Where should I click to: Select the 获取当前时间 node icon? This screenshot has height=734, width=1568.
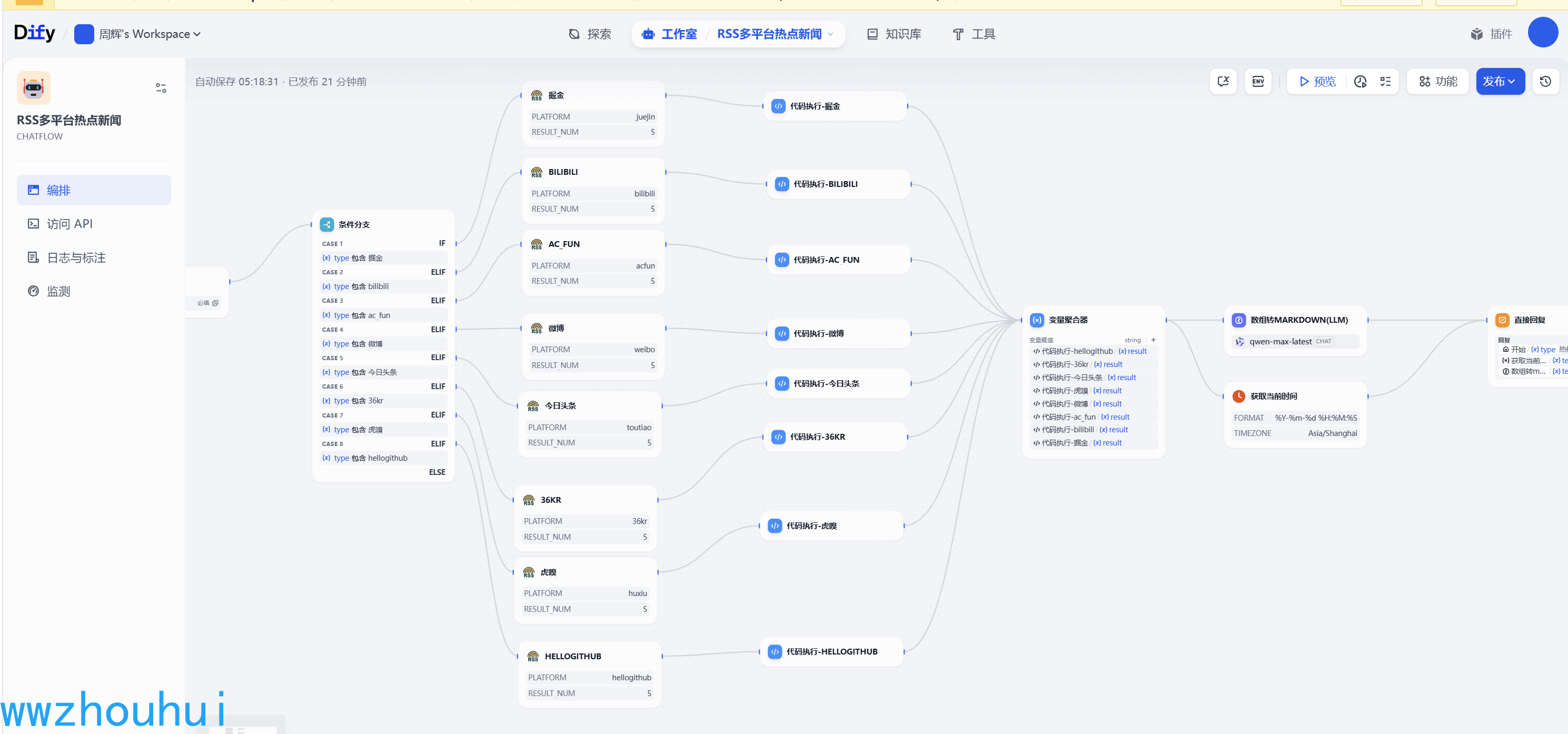point(1238,396)
